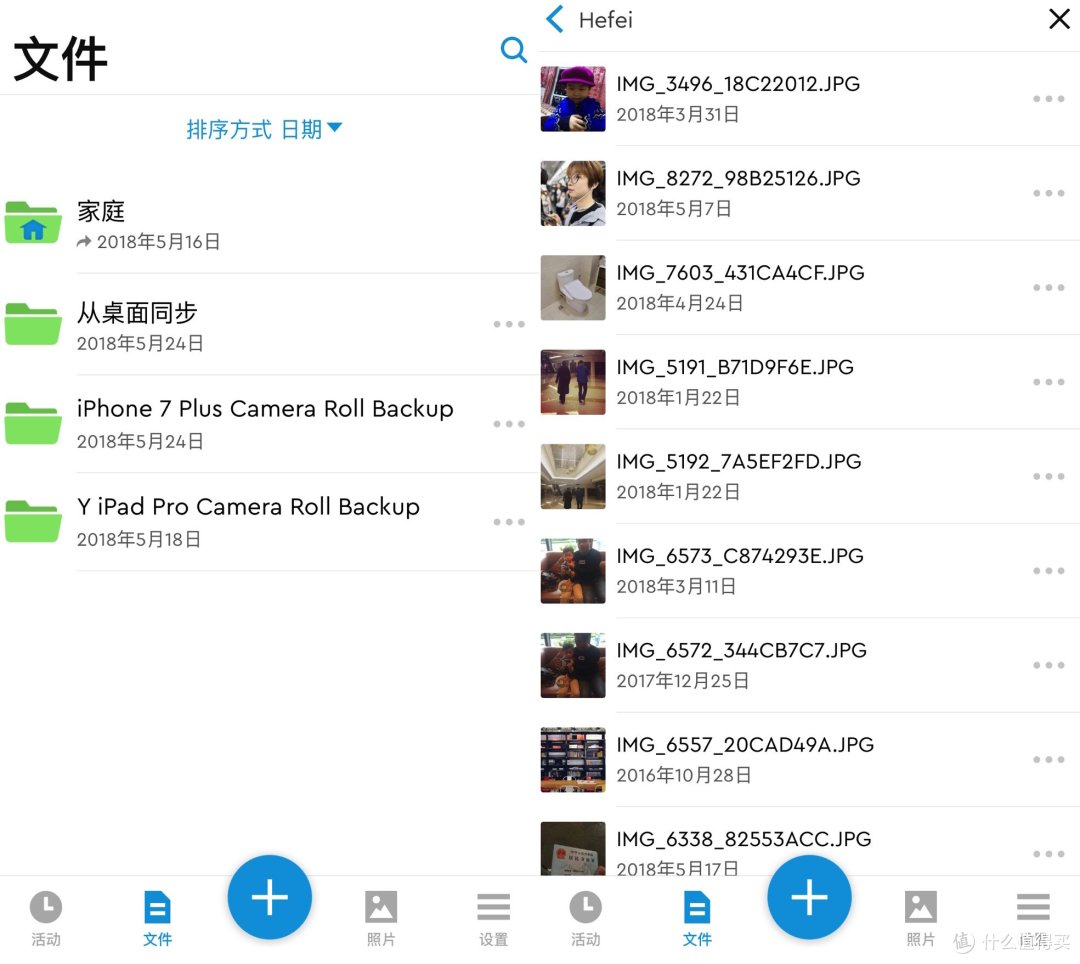Image resolution: width=1080 pixels, height=964 pixels.
Task: Open thumbnail of IMG_3496_18C22012.JPG
Action: coord(573,98)
